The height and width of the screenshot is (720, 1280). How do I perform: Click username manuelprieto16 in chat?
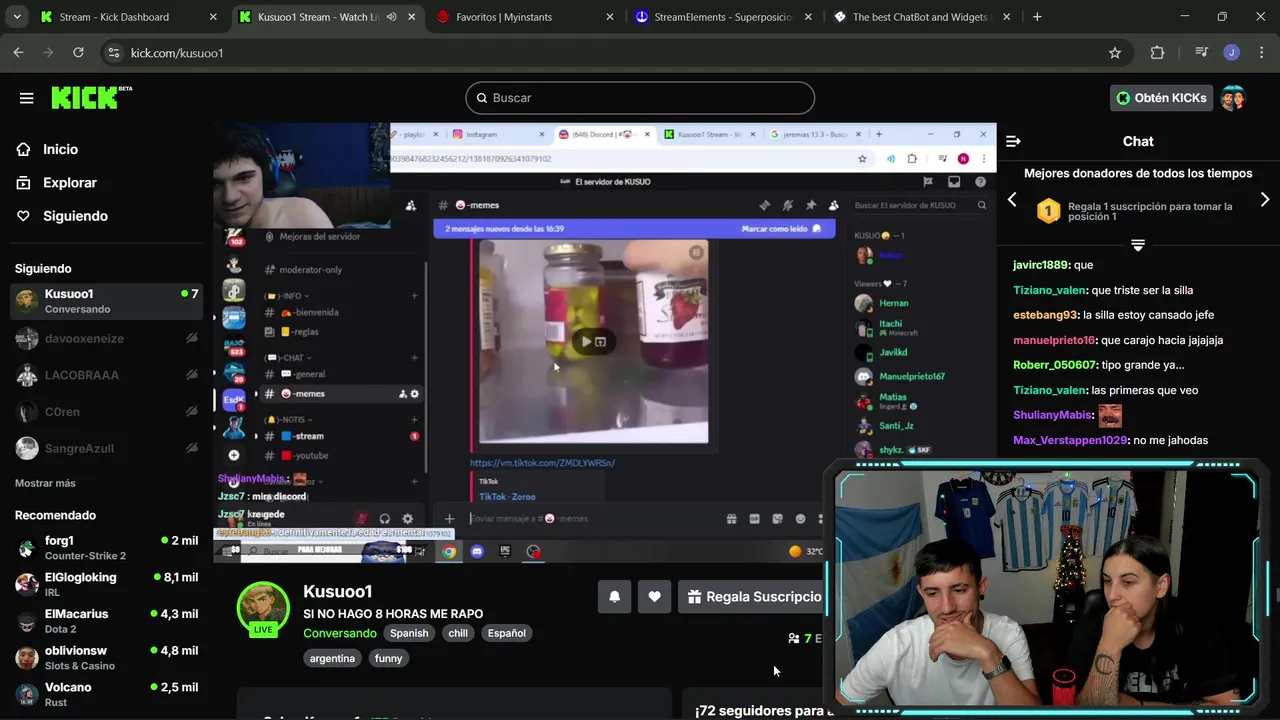[x=1055, y=340]
